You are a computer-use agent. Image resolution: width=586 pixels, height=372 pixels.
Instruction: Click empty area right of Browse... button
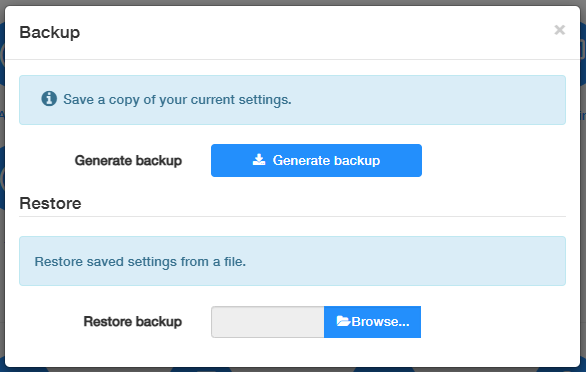point(493,322)
